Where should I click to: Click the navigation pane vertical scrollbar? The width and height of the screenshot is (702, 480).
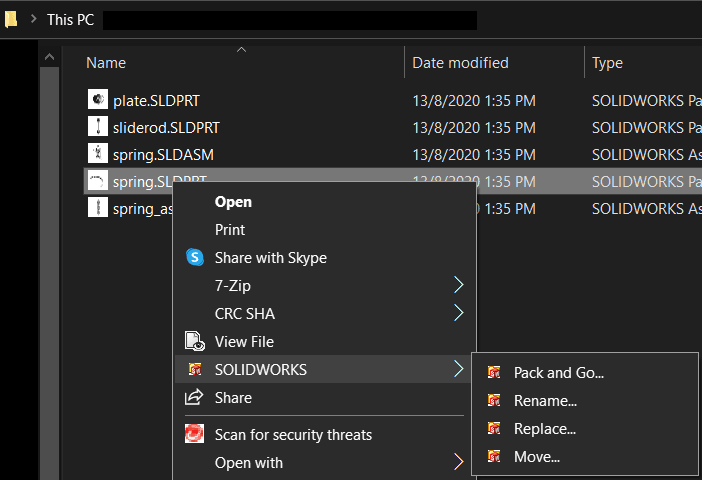49,273
